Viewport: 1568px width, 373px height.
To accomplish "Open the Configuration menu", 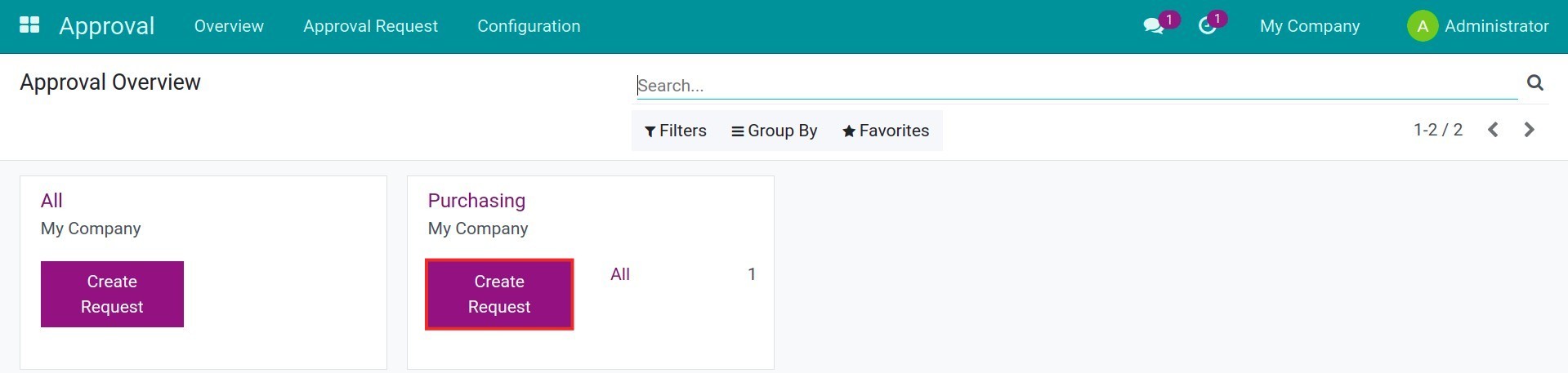I will click(529, 26).
